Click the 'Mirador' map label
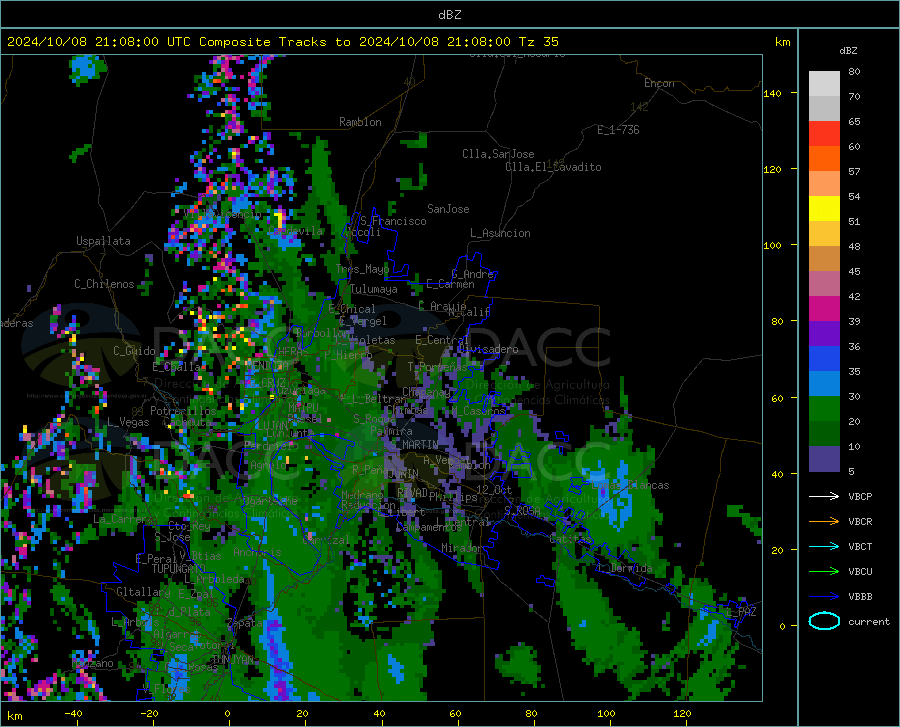The height and width of the screenshot is (727, 900). (x=463, y=549)
